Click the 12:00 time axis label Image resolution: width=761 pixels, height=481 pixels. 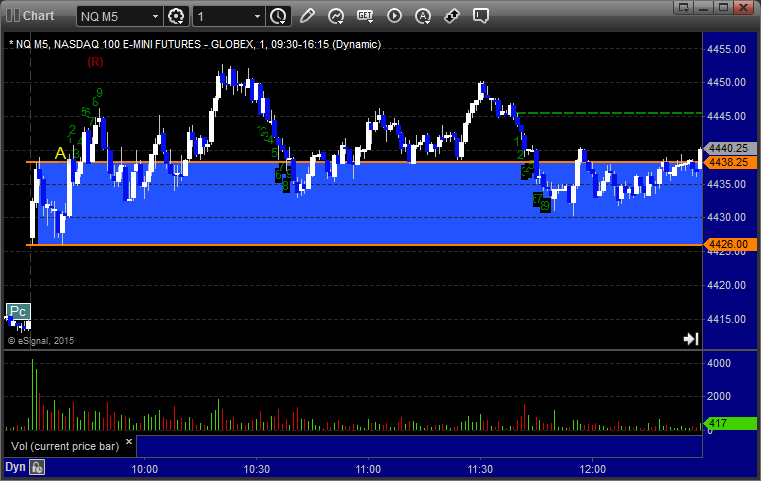point(593,469)
